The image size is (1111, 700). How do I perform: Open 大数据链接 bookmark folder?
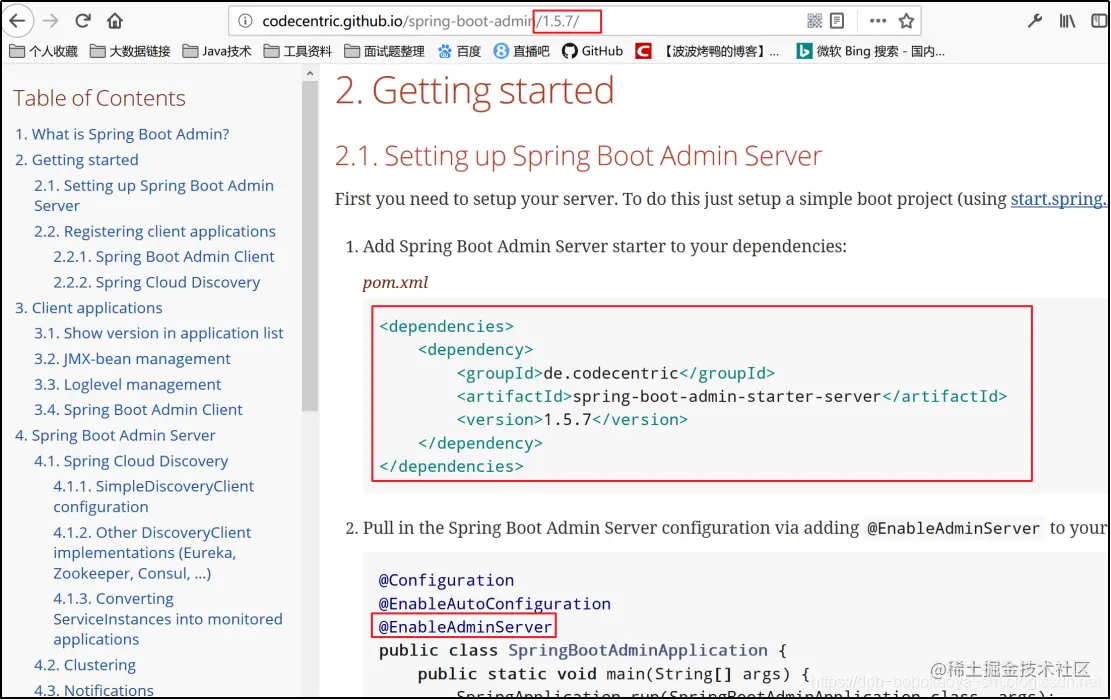coord(130,51)
